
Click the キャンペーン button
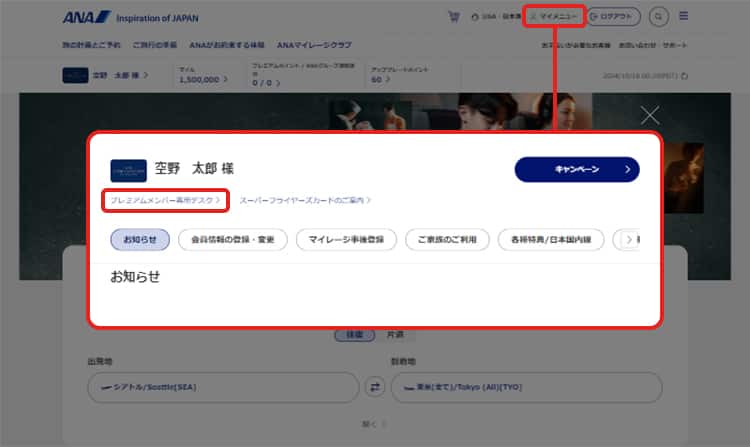click(576, 169)
